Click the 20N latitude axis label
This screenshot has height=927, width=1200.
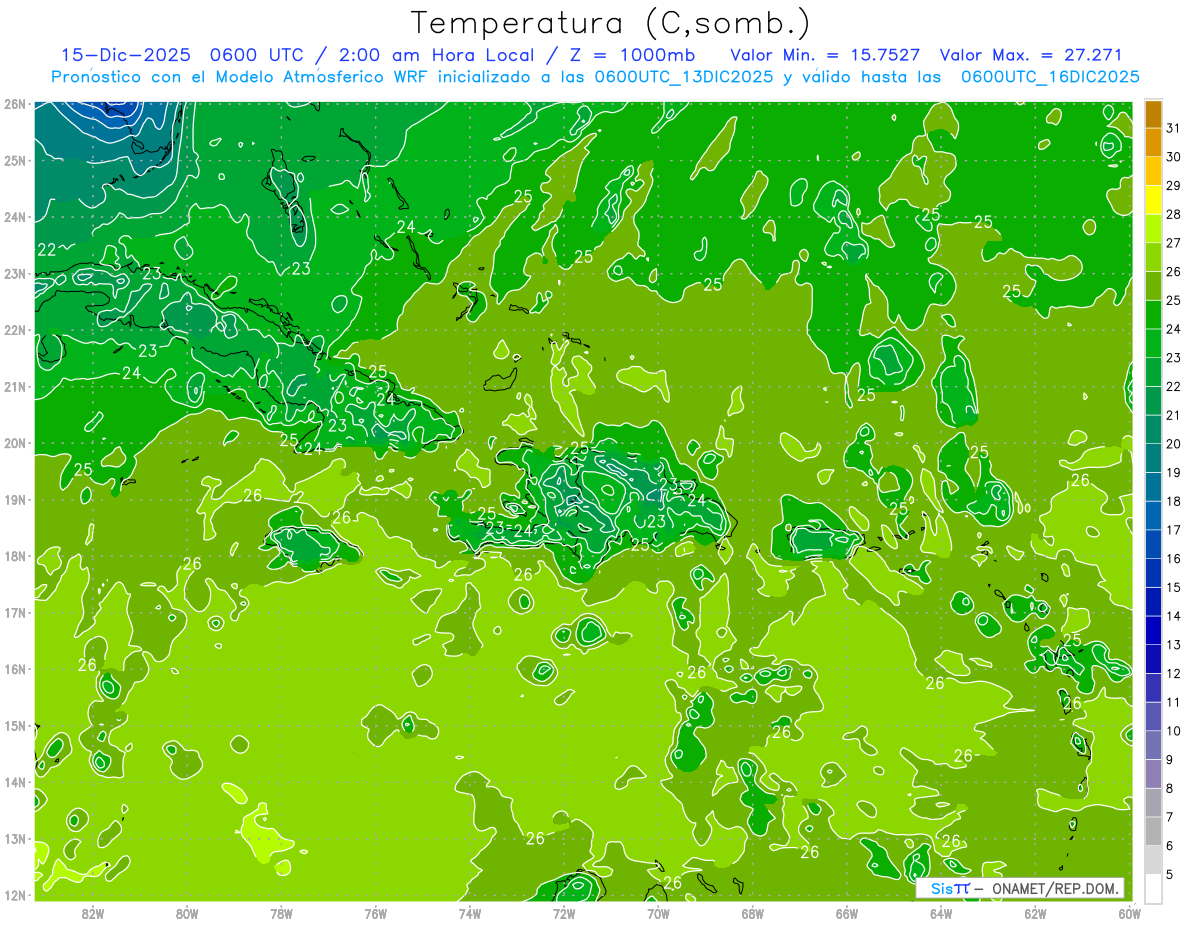coord(15,443)
